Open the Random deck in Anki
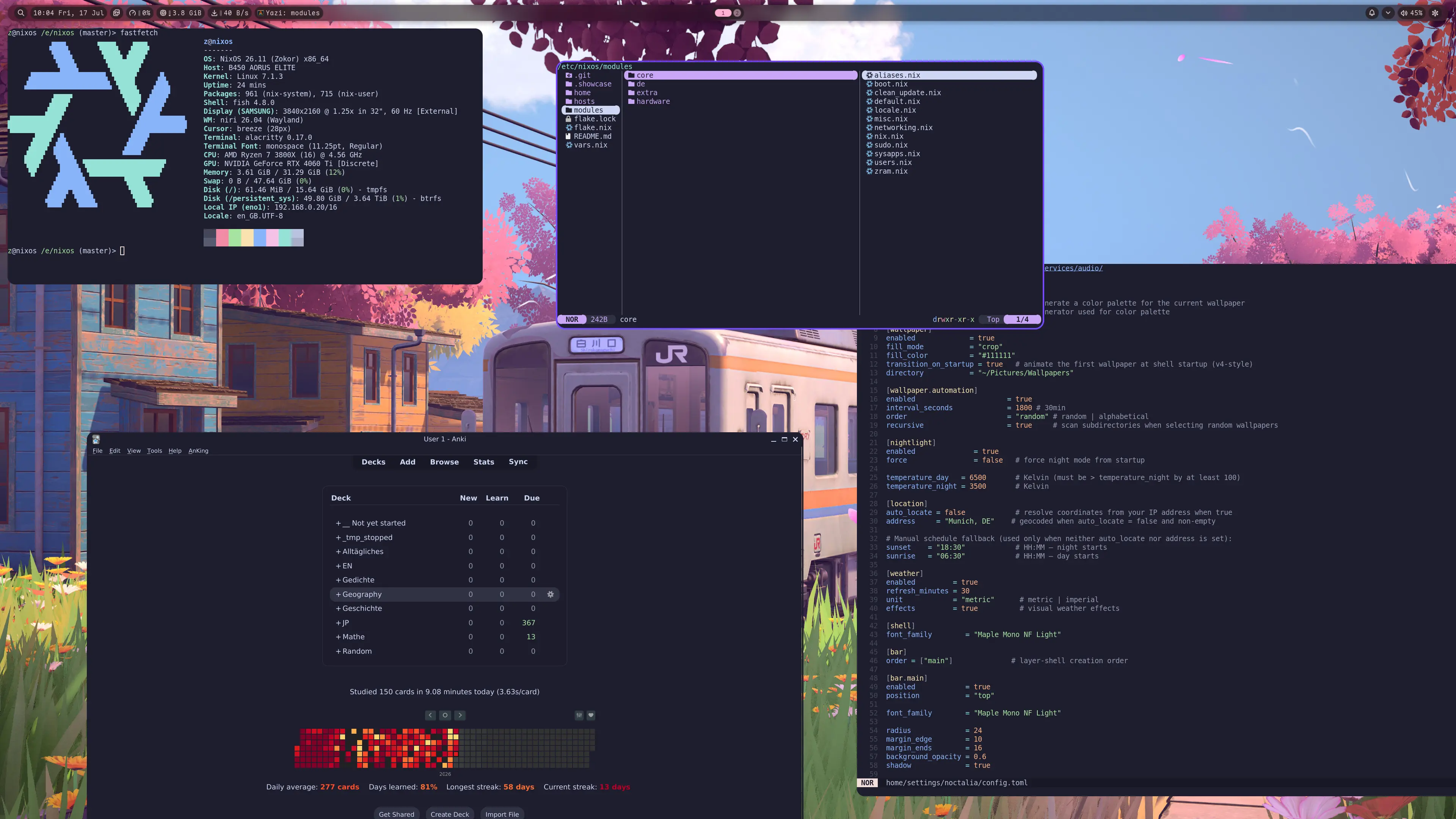The width and height of the screenshot is (1456, 819). [x=357, y=651]
